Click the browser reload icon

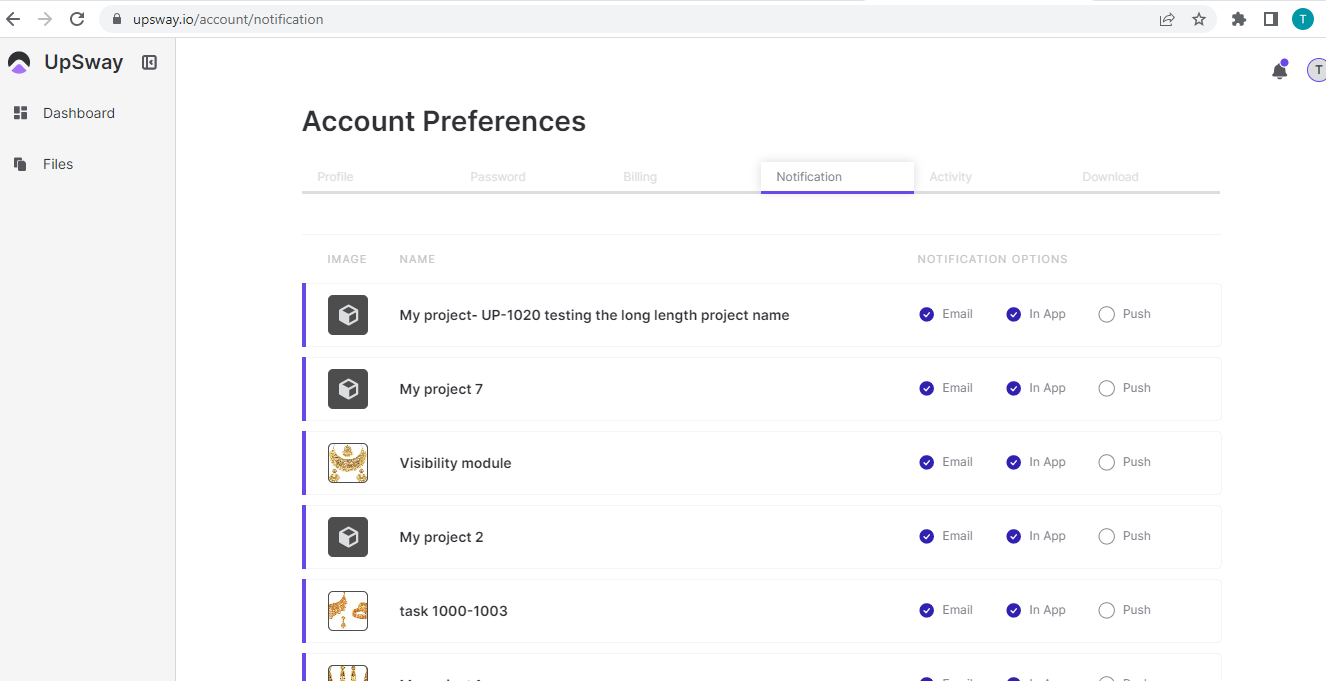click(77, 19)
